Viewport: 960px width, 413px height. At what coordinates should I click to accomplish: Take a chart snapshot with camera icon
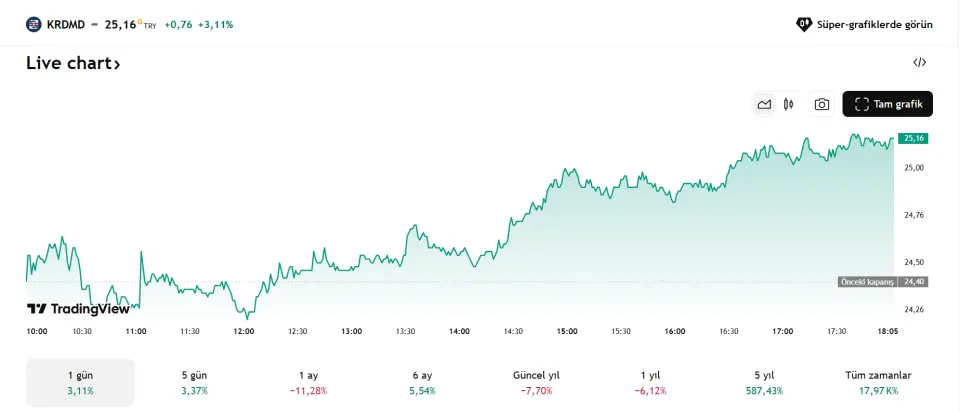[821, 104]
